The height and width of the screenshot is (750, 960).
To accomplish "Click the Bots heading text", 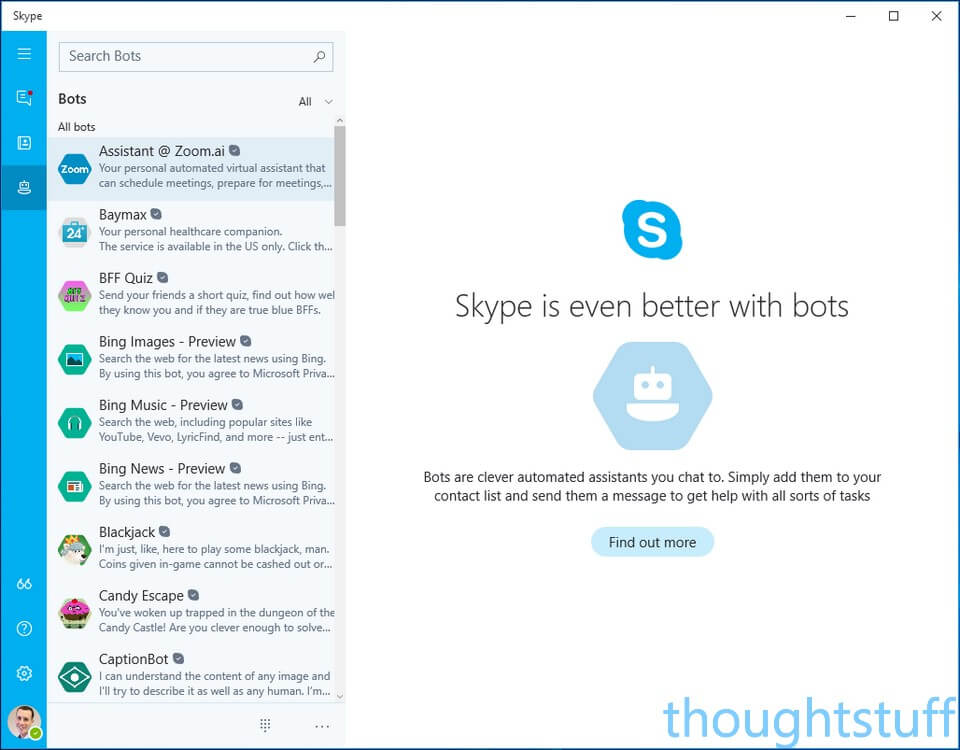I will tap(72, 99).
